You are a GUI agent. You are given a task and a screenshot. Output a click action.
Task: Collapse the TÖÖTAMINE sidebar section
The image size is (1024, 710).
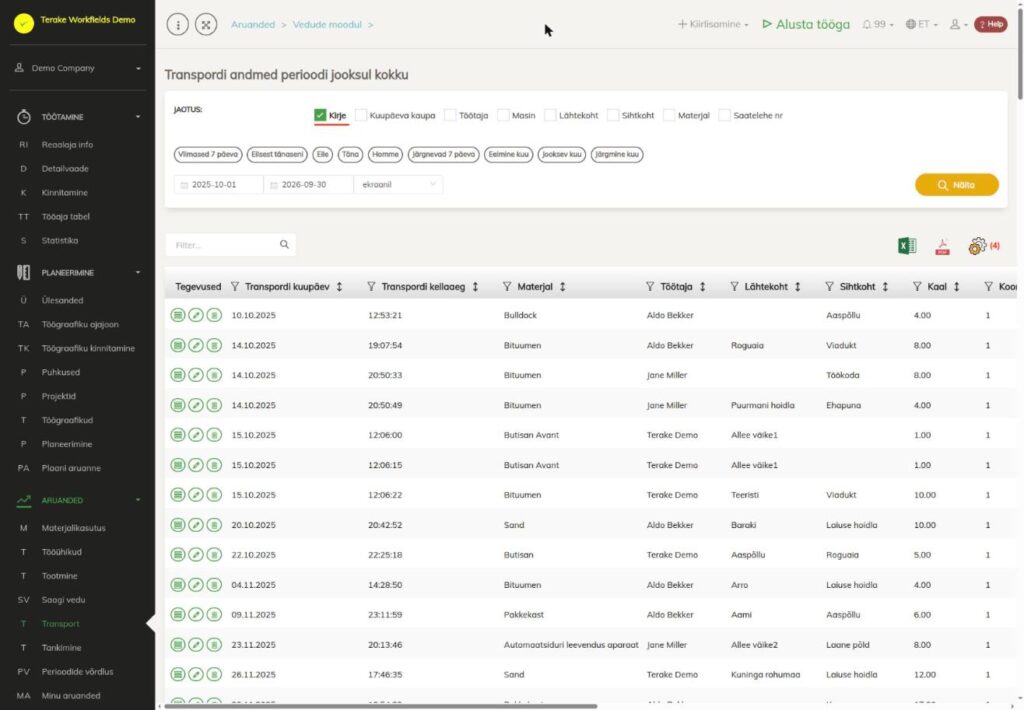pos(78,117)
